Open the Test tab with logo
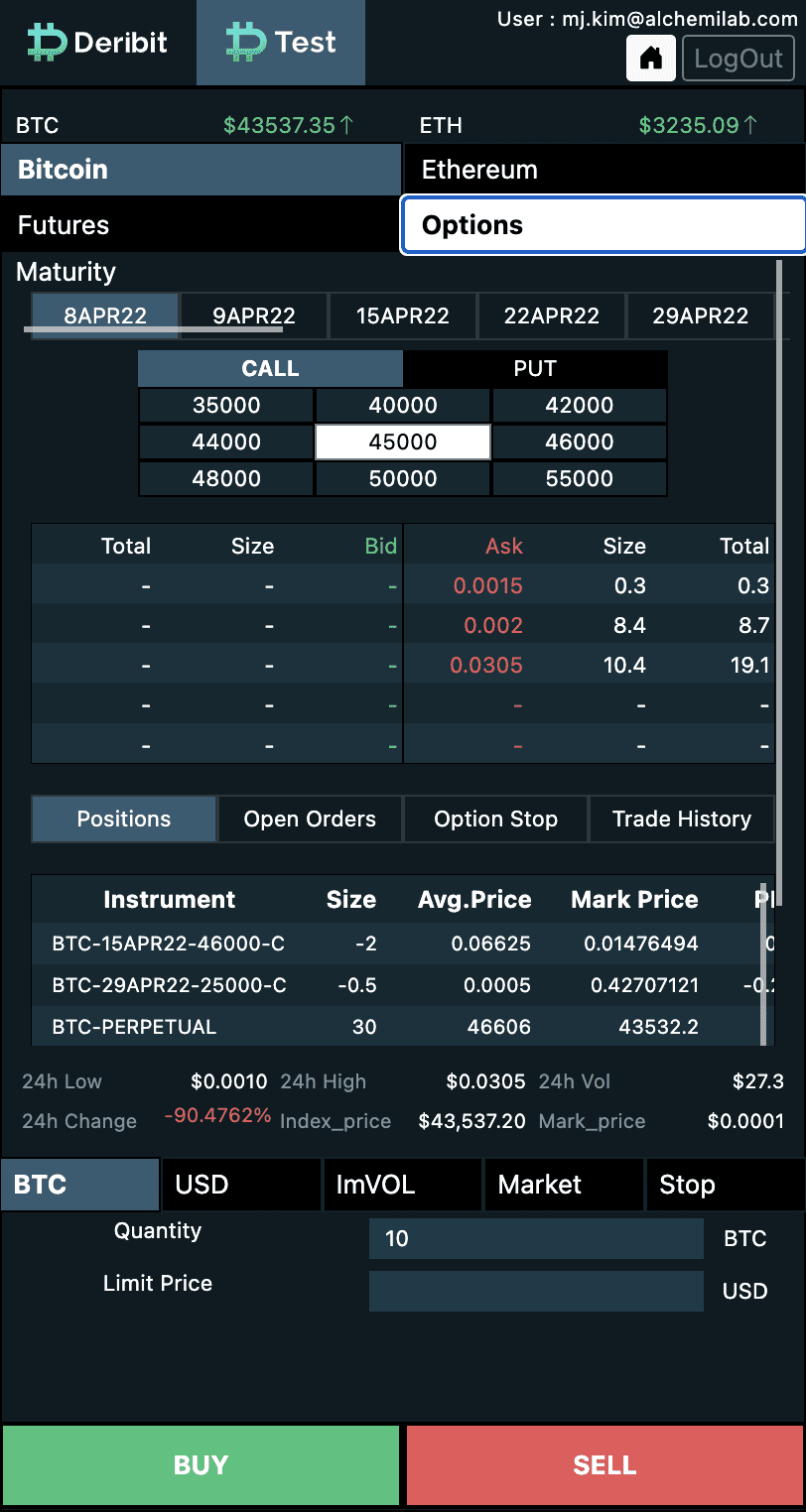This screenshot has height=1512, width=806. pos(281,43)
